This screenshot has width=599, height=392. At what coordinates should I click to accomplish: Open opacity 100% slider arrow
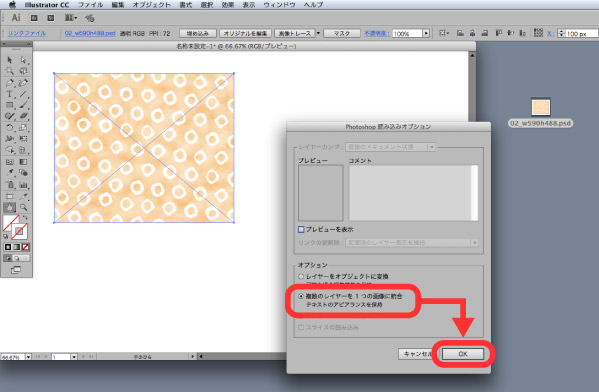click(426, 33)
